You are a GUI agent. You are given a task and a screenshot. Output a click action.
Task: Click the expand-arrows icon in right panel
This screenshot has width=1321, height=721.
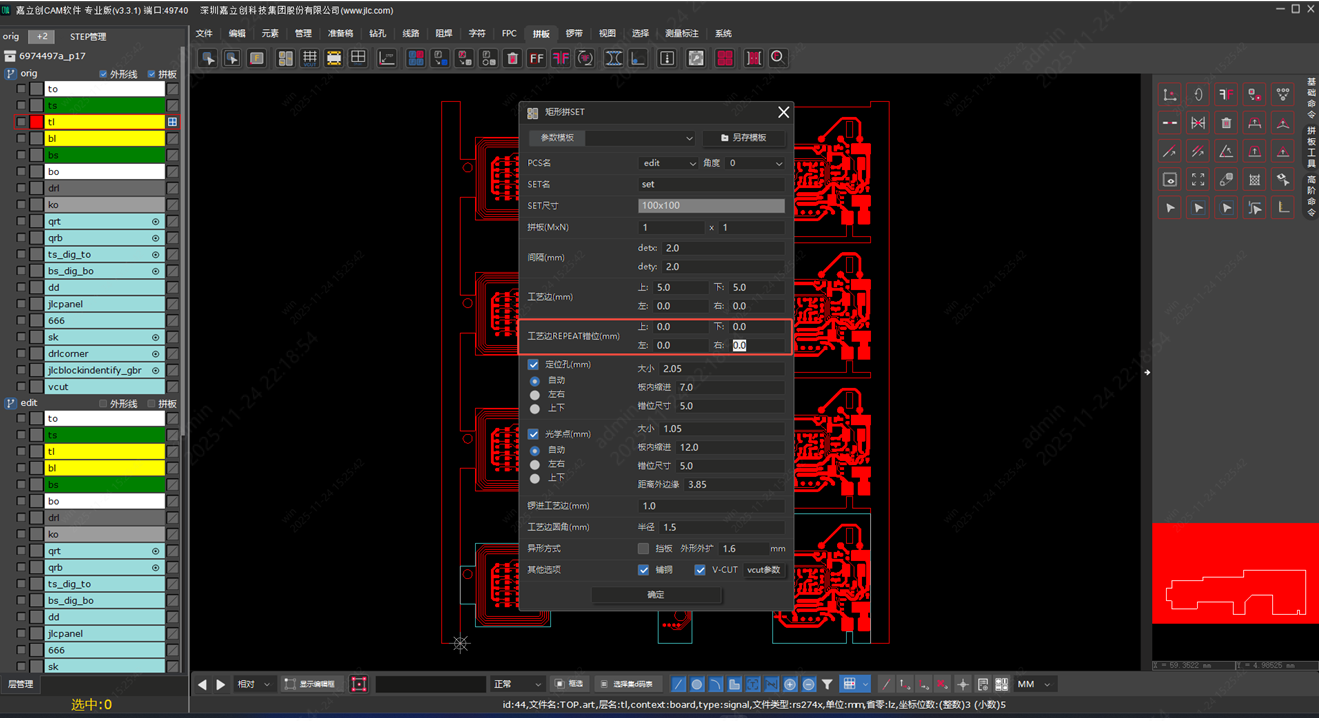[1198, 180]
